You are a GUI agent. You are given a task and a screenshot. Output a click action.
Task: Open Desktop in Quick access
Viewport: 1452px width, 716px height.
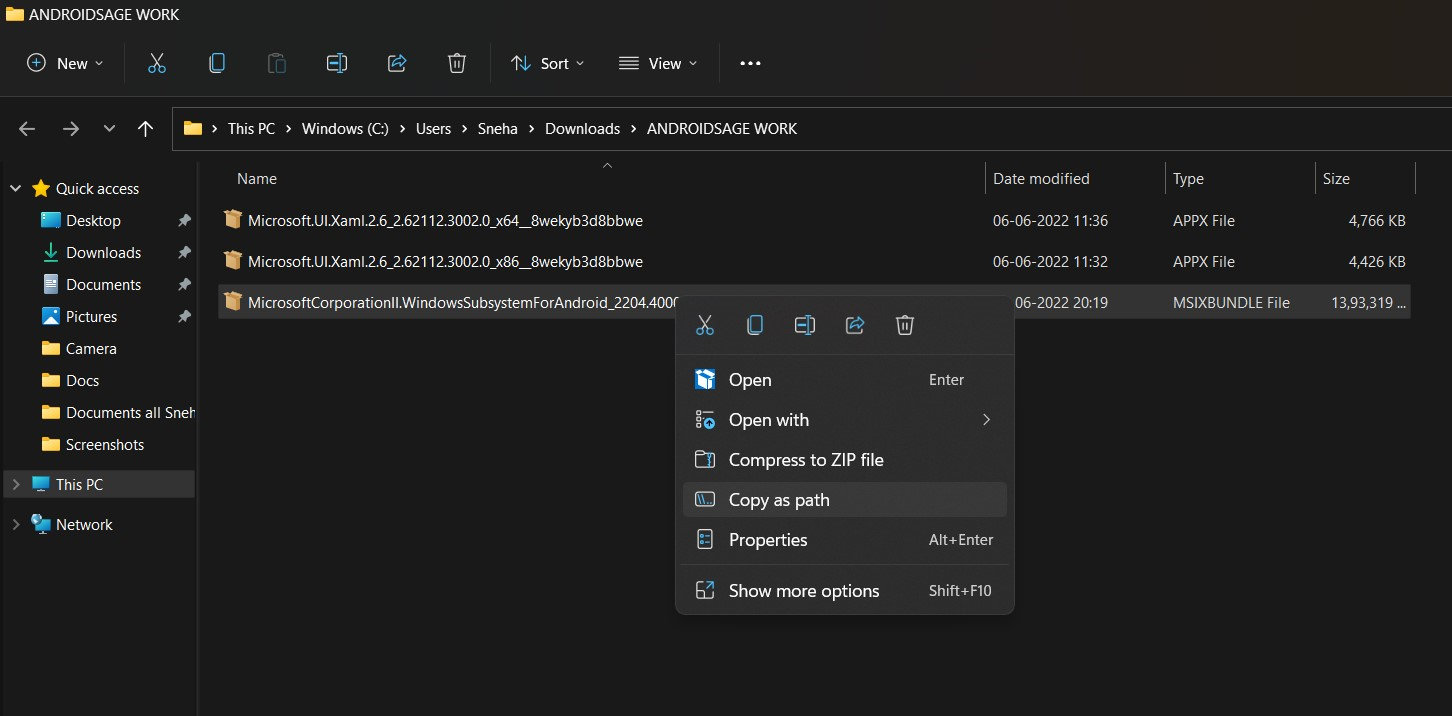93,220
